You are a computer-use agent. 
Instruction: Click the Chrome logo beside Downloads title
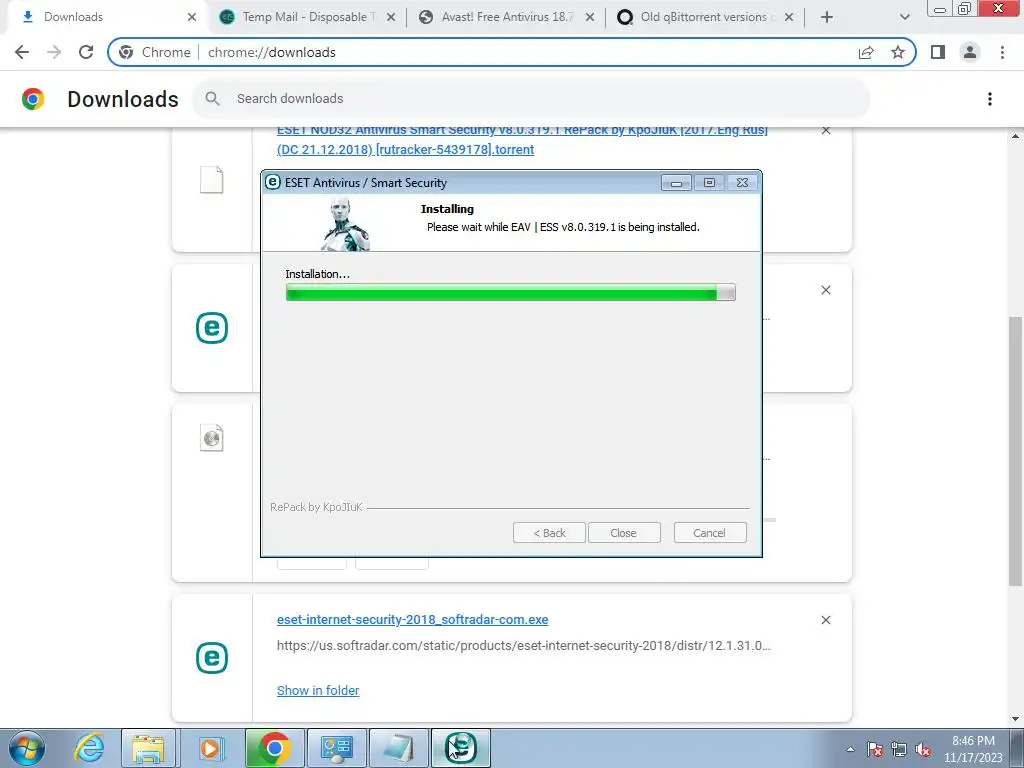point(33,99)
